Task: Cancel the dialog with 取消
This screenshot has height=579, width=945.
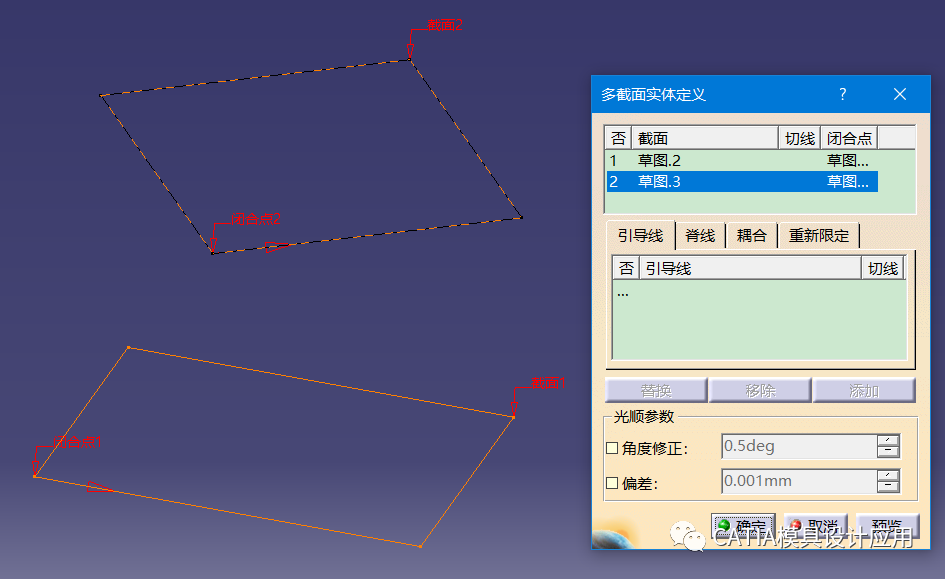Action: 816,526
